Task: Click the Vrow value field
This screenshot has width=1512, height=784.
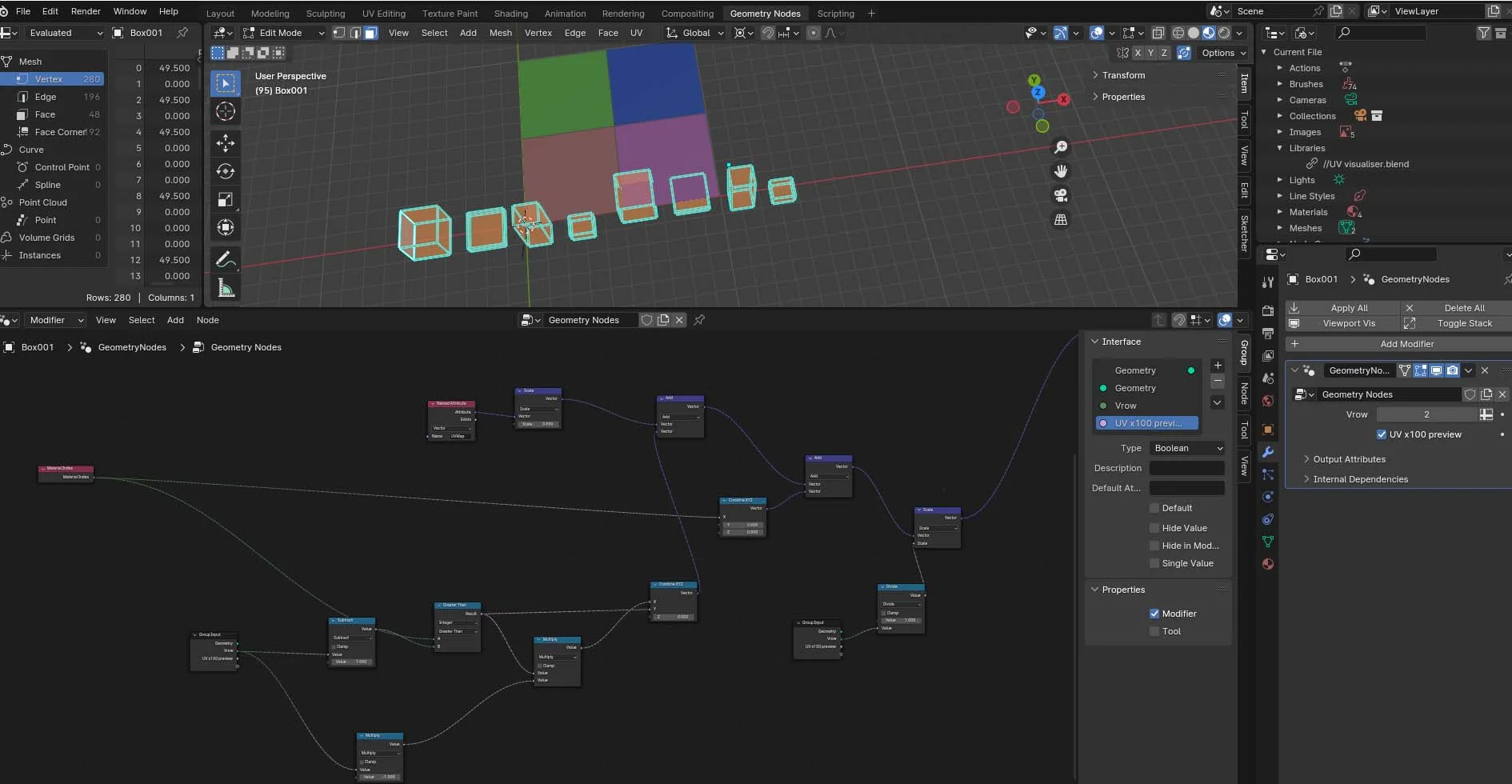Action: coord(1426,414)
